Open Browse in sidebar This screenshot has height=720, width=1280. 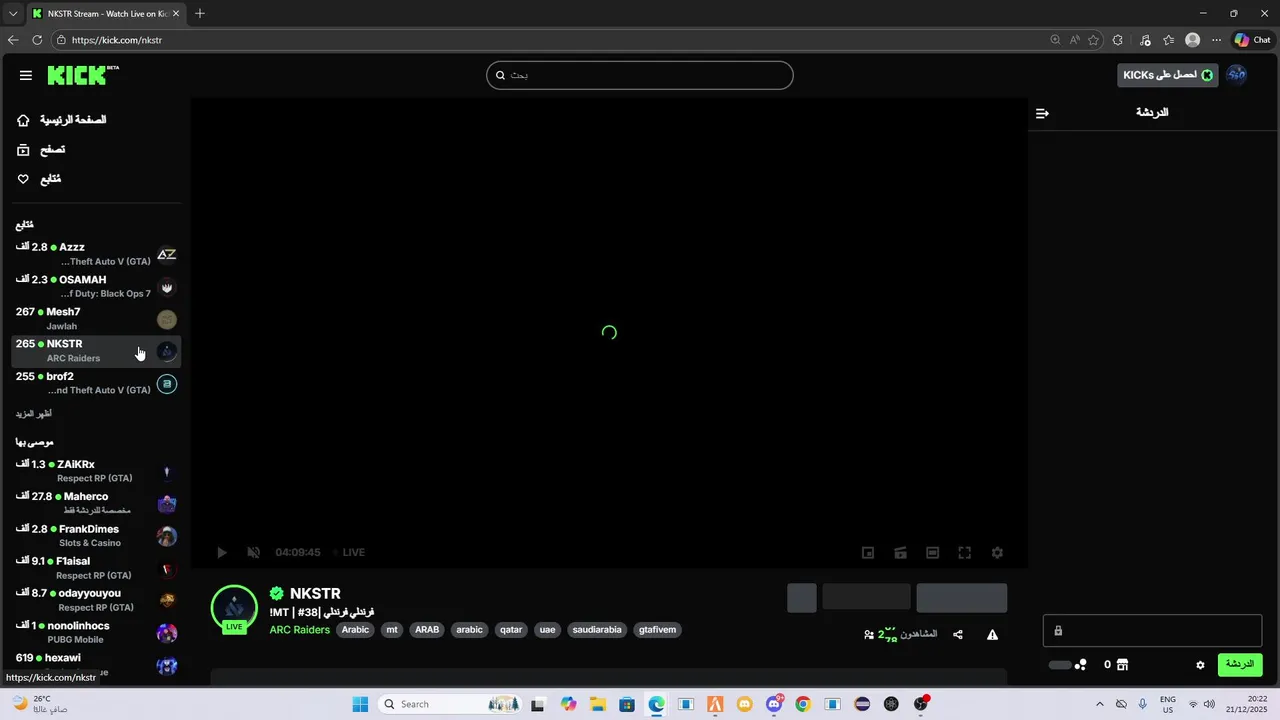click(x=42, y=149)
